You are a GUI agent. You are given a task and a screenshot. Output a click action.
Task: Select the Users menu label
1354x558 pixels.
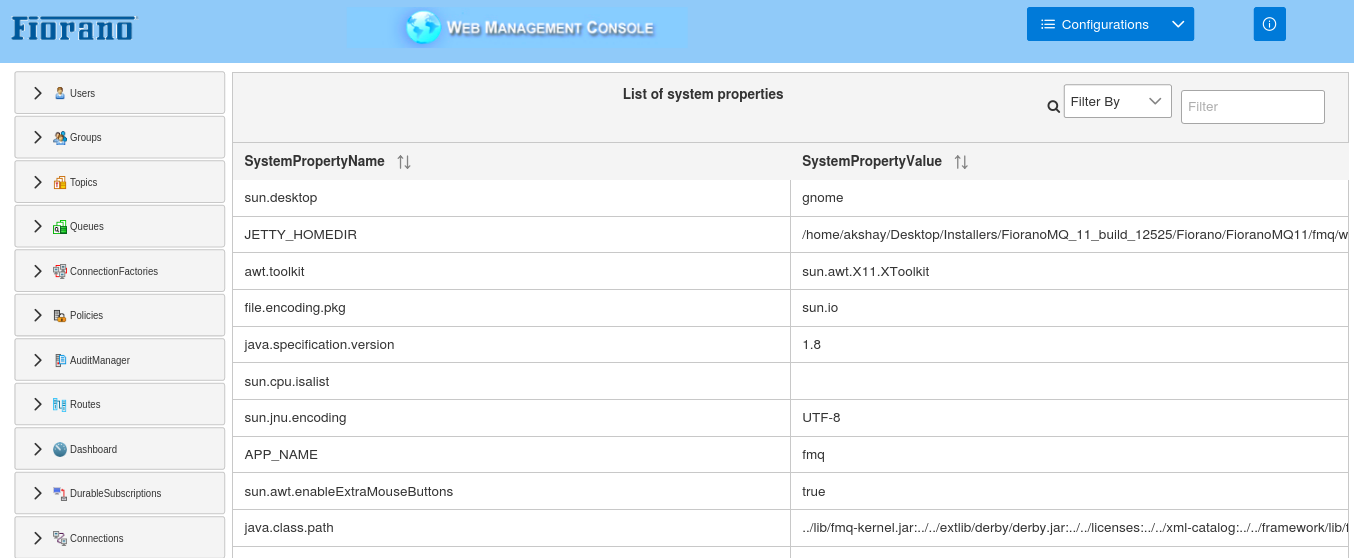[x=82, y=93]
